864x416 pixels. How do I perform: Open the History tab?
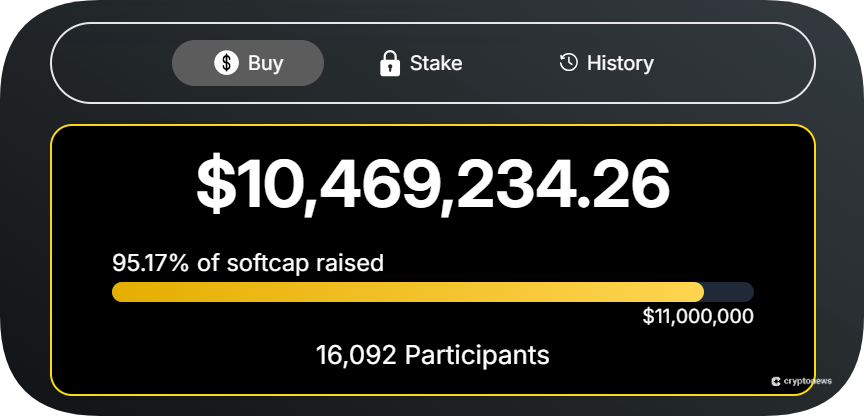620,63
